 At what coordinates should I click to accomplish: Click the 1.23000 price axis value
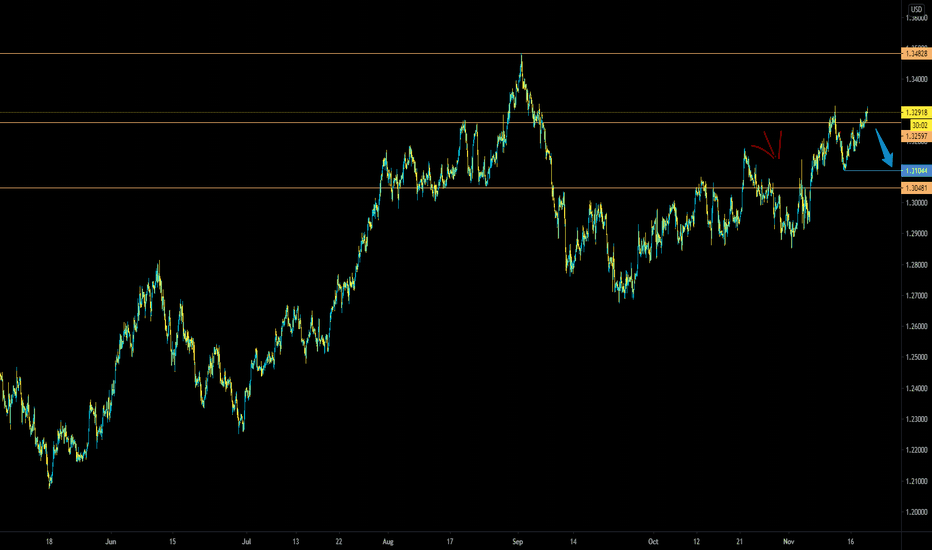pos(917,419)
